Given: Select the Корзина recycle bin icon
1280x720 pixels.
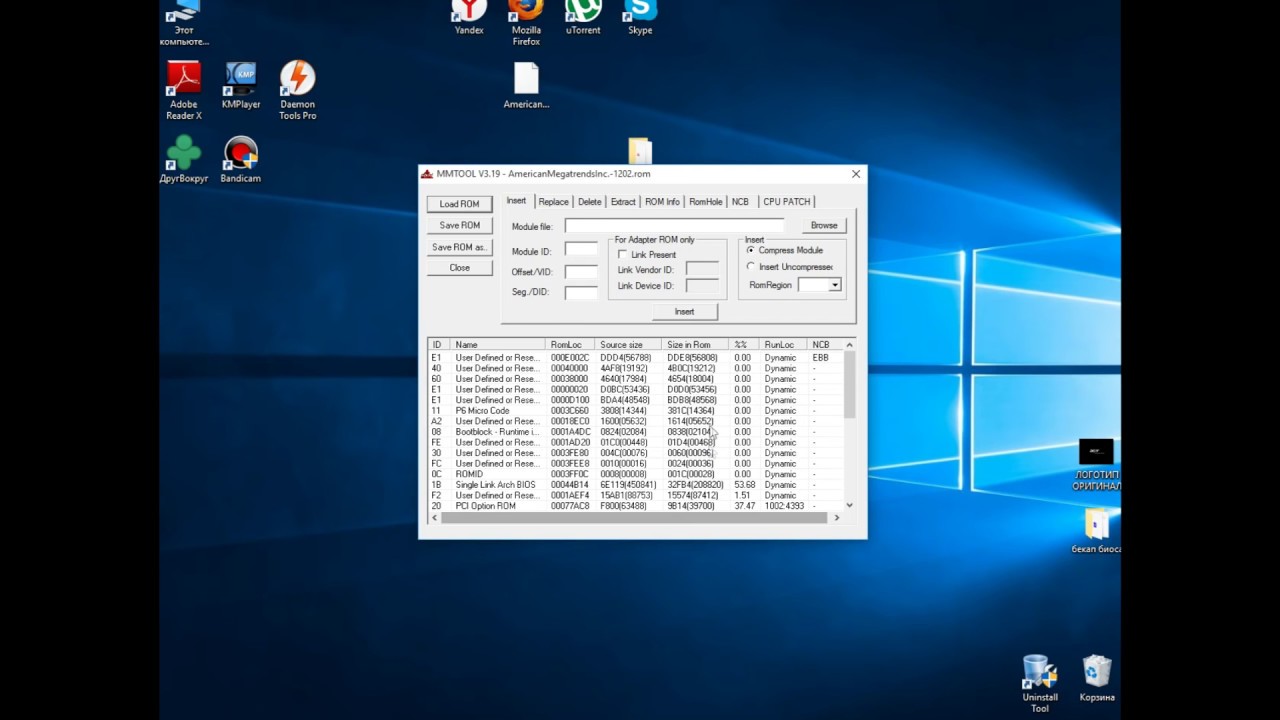Looking at the screenshot, I should (1097, 678).
